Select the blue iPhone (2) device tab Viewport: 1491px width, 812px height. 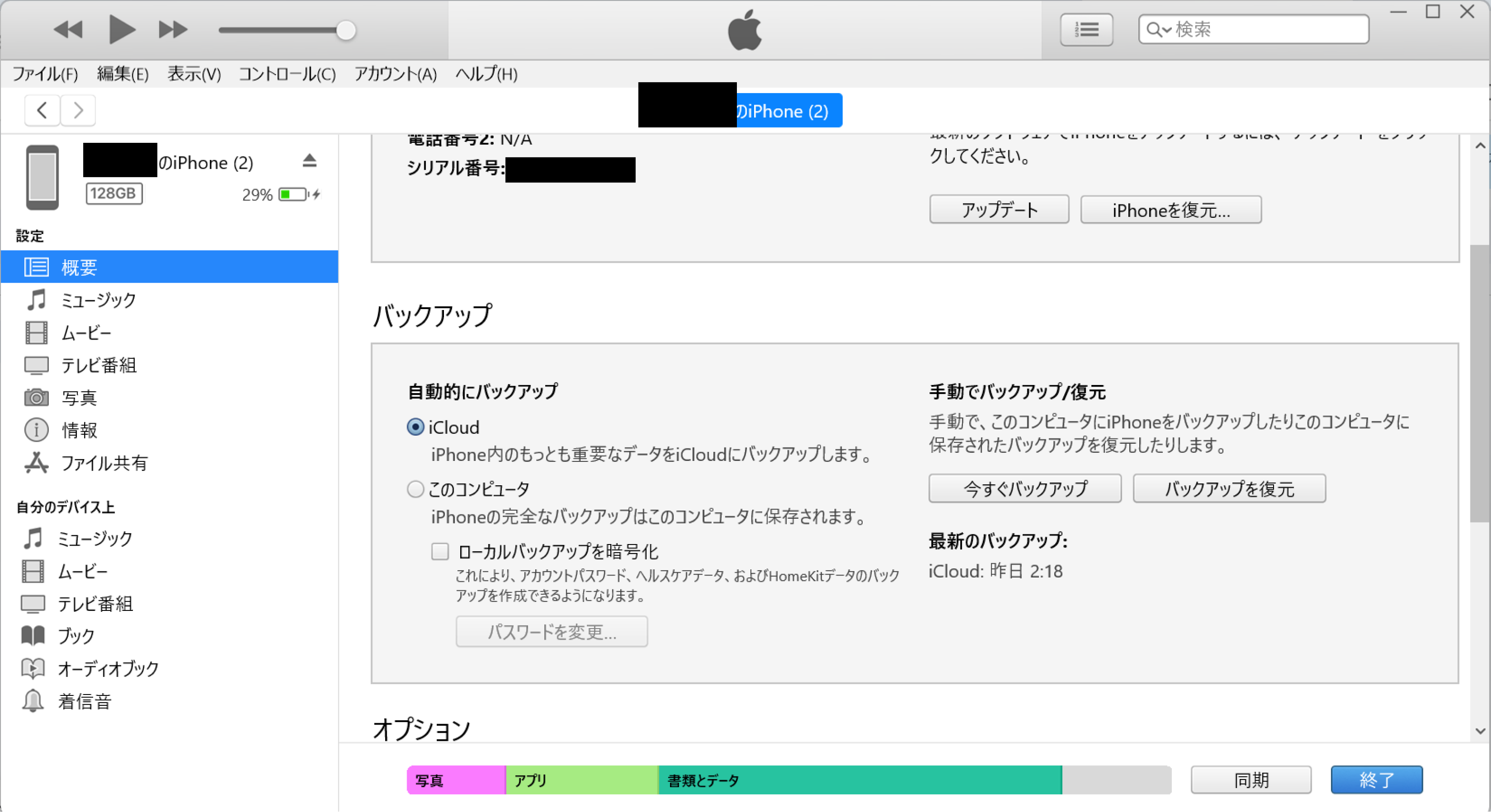tap(789, 110)
